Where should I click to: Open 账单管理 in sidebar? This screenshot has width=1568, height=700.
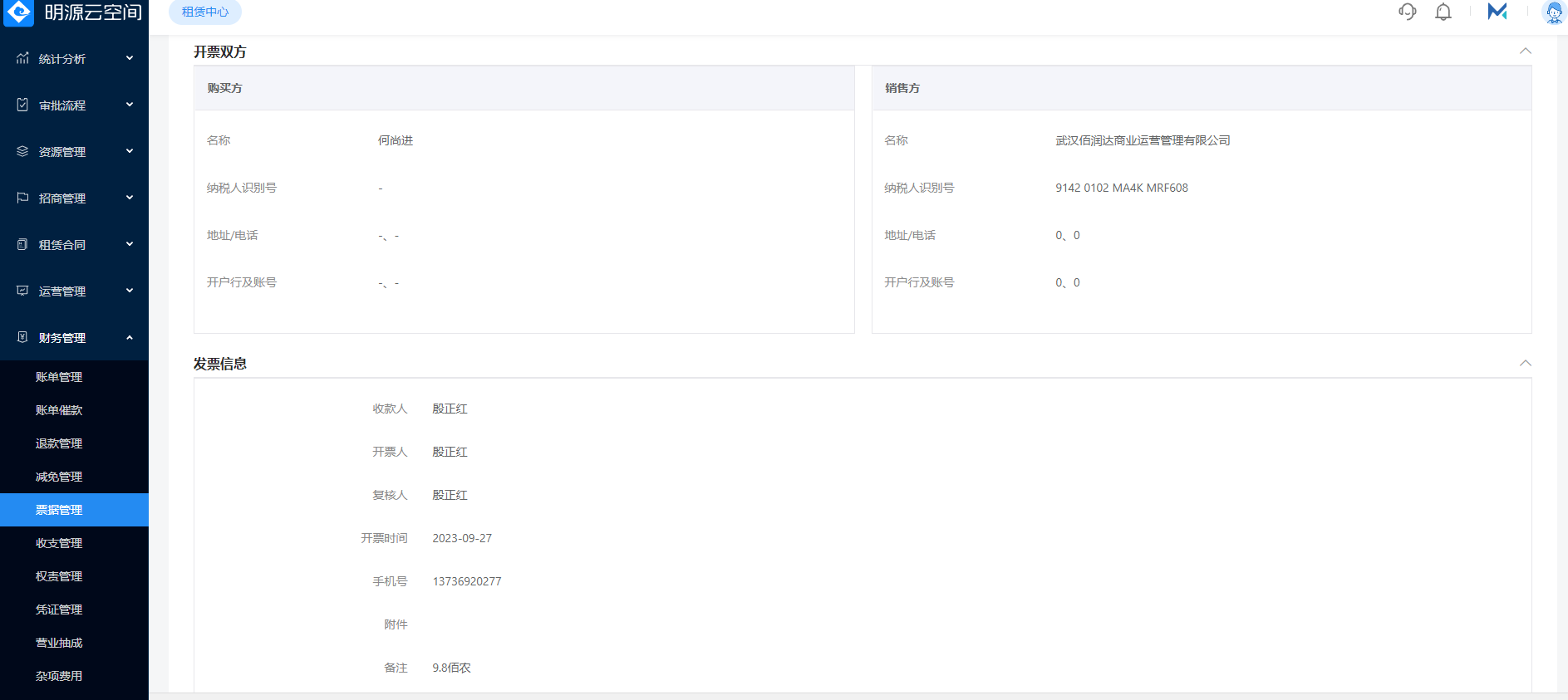click(59, 377)
